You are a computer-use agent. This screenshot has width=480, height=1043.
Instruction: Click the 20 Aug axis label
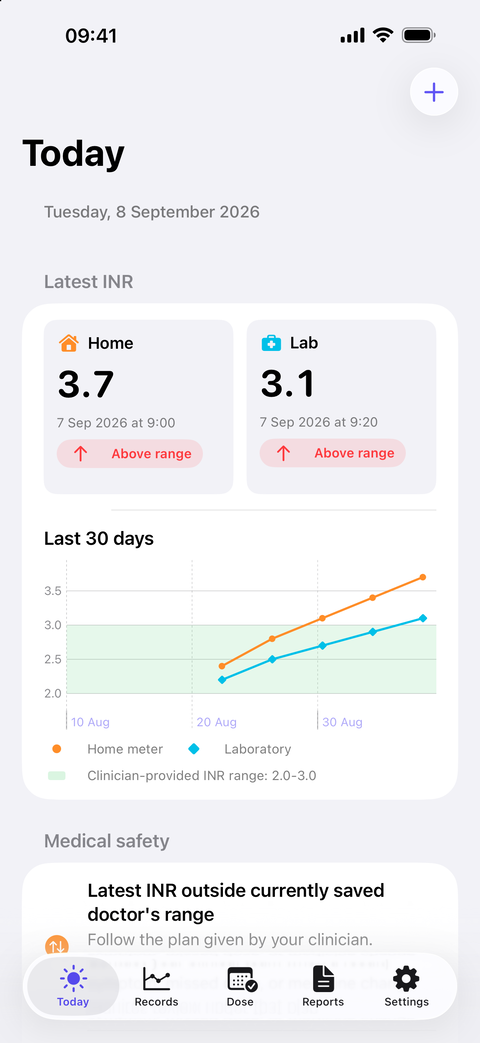[217, 722]
